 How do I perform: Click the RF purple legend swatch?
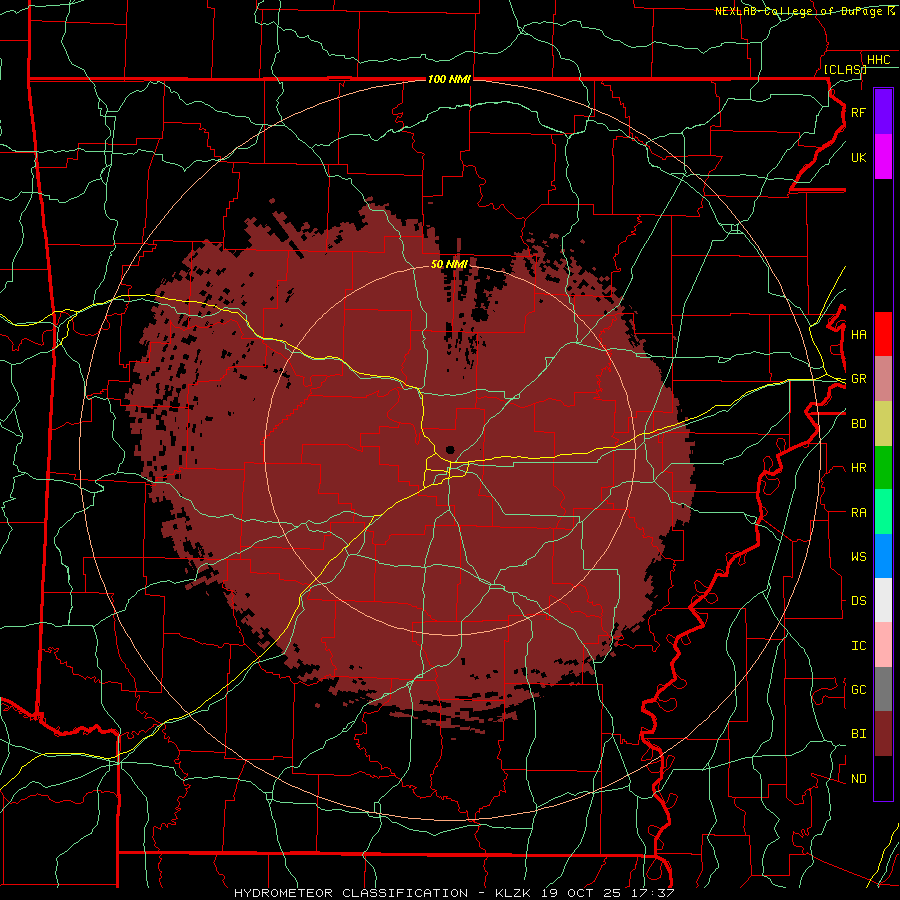[x=883, y=112]
